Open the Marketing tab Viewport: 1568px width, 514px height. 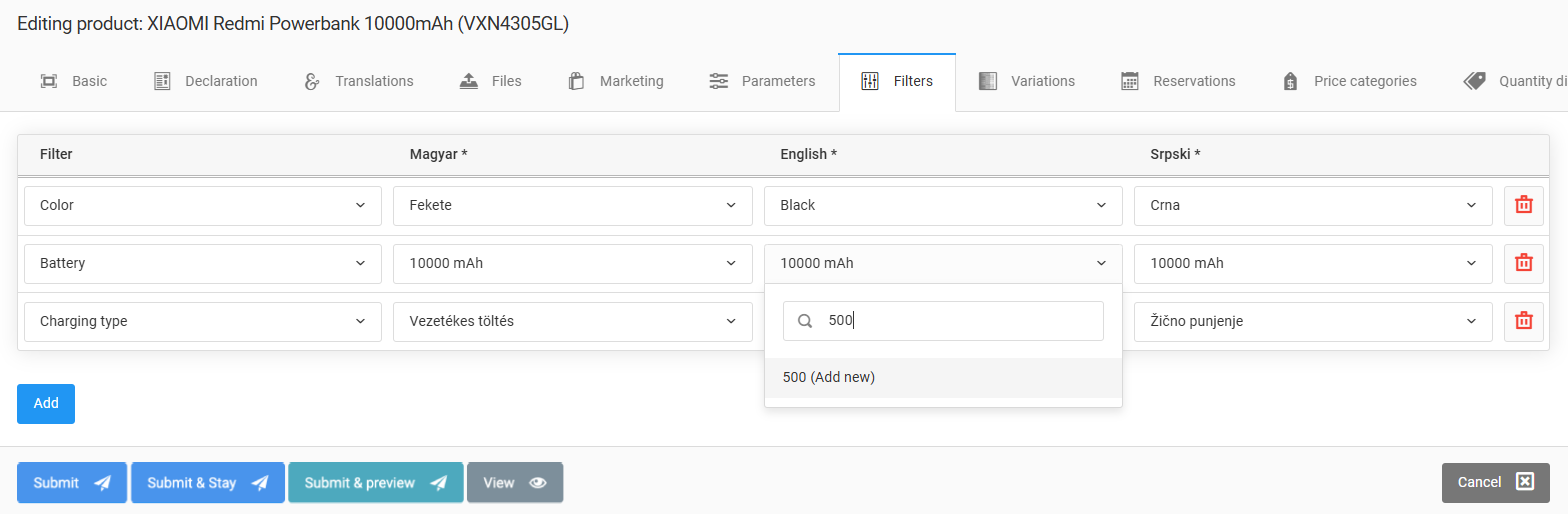[x=615, y=81]
